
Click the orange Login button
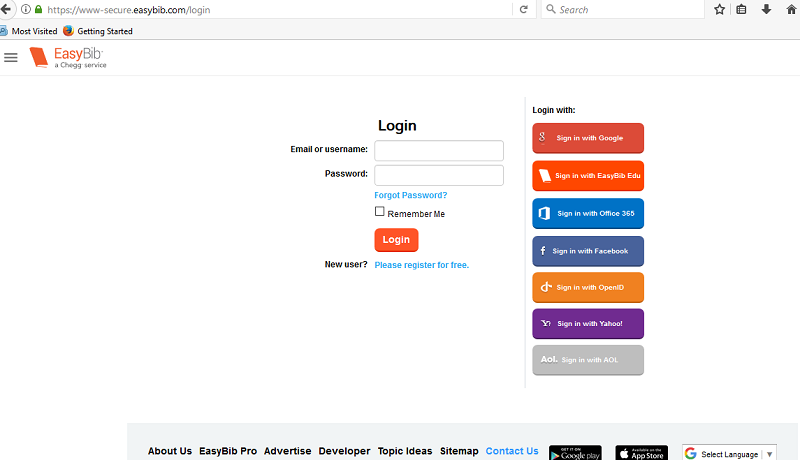[396, 240]
